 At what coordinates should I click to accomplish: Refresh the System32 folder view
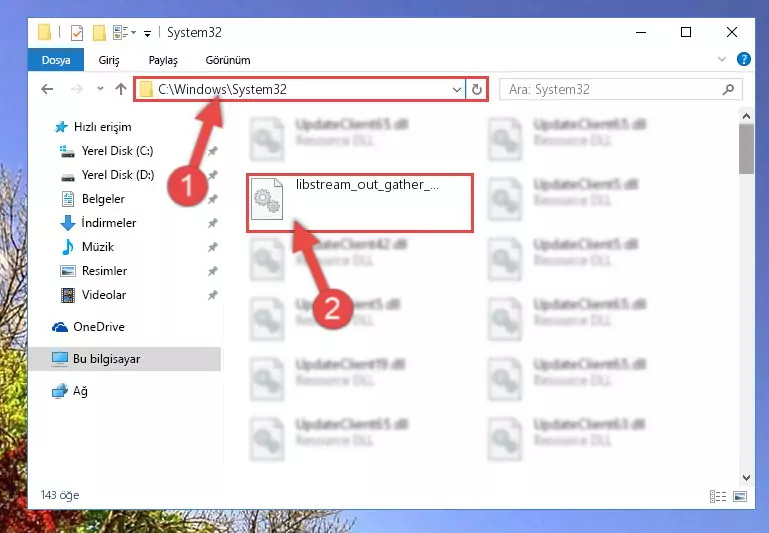pos(477,90)
